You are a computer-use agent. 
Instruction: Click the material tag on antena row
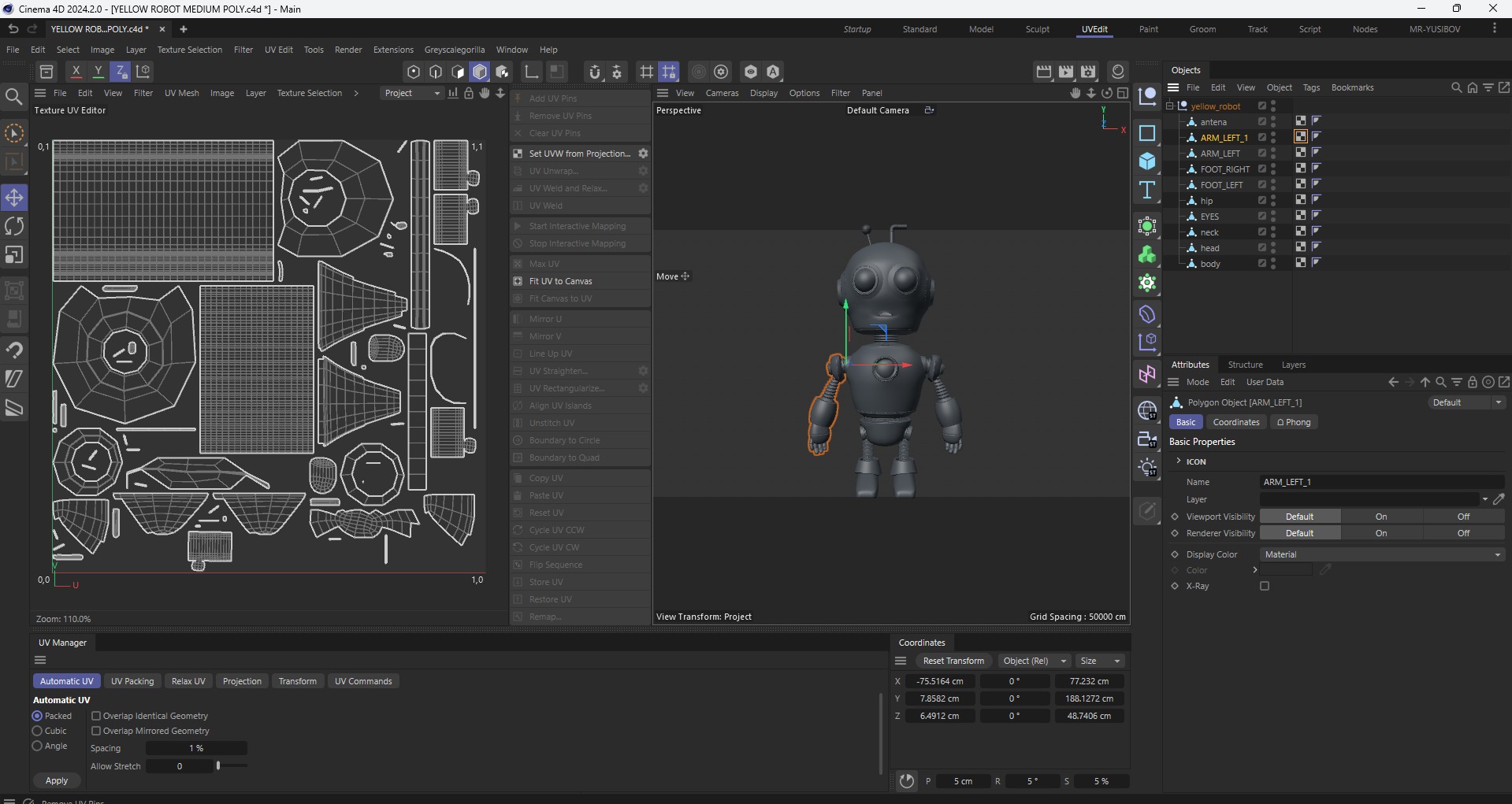(x=1301, y=121)
